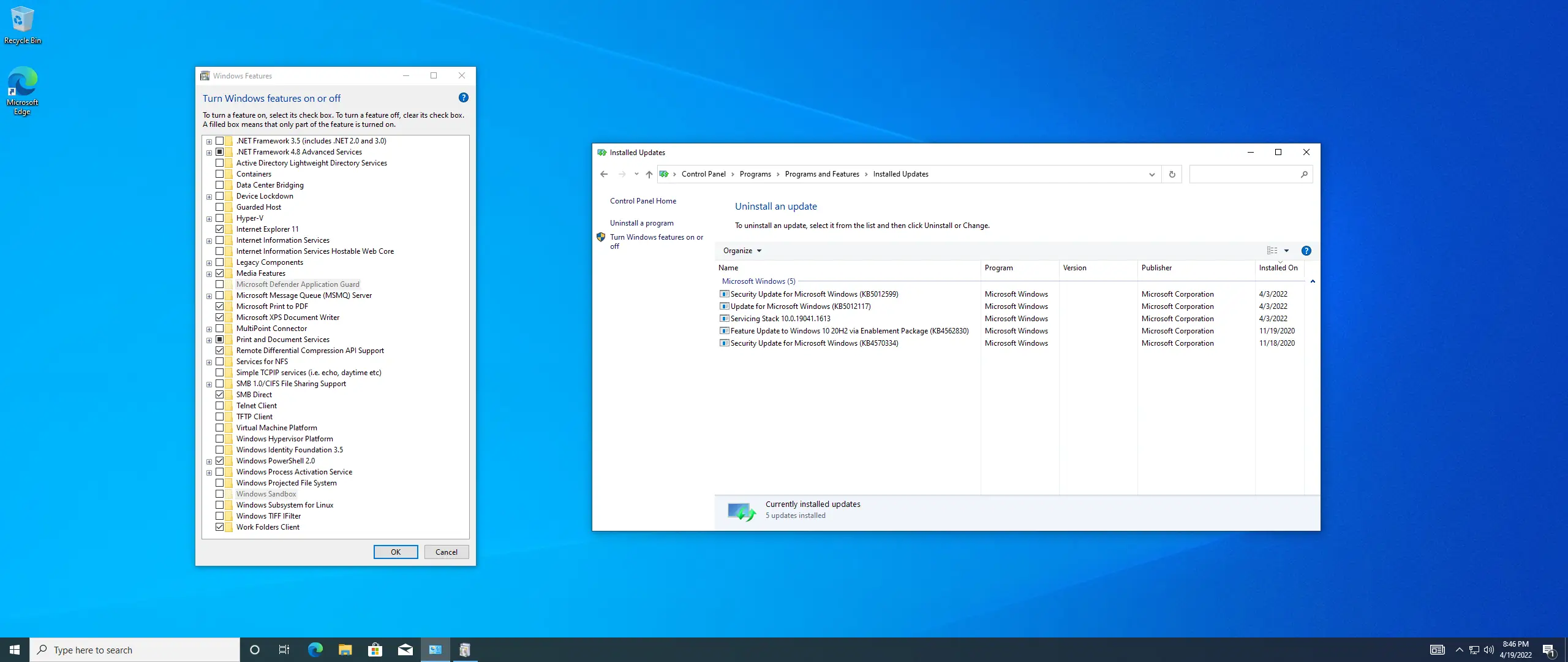
Task: Click the search magnifier icon in Installed Updates
Action: point(1304,174)
